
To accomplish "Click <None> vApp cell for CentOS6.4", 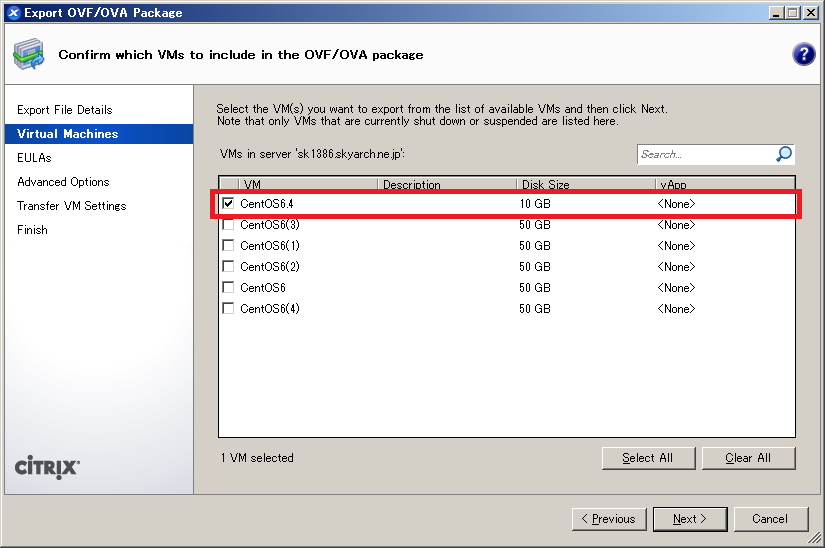I will [676, 204].
